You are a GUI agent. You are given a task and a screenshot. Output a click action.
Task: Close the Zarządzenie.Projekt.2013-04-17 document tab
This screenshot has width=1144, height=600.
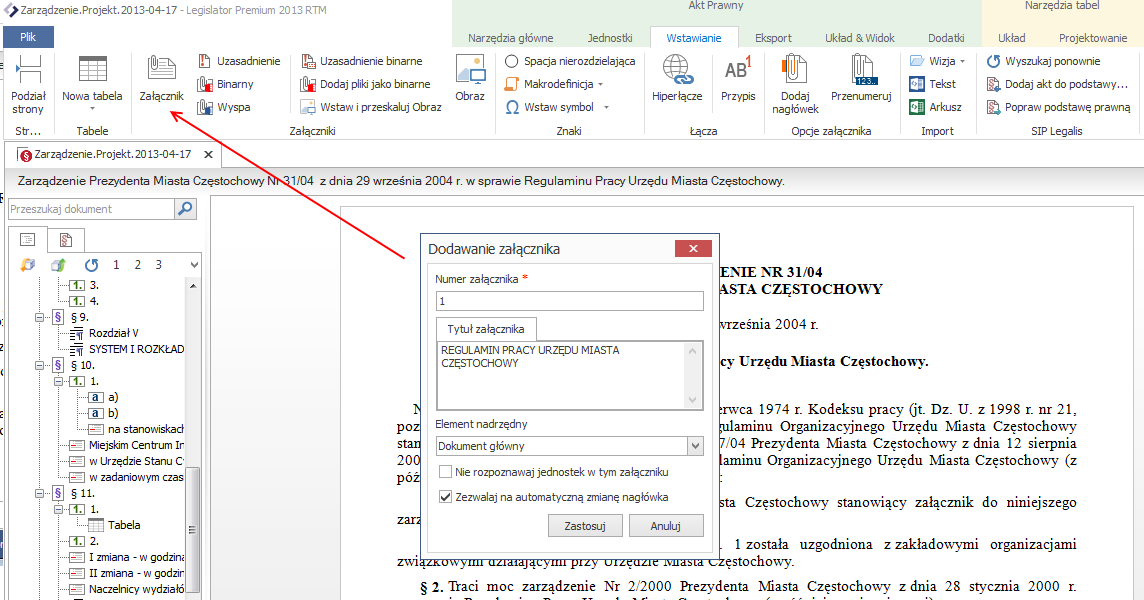pyautogui.click(x=209, y=155)
